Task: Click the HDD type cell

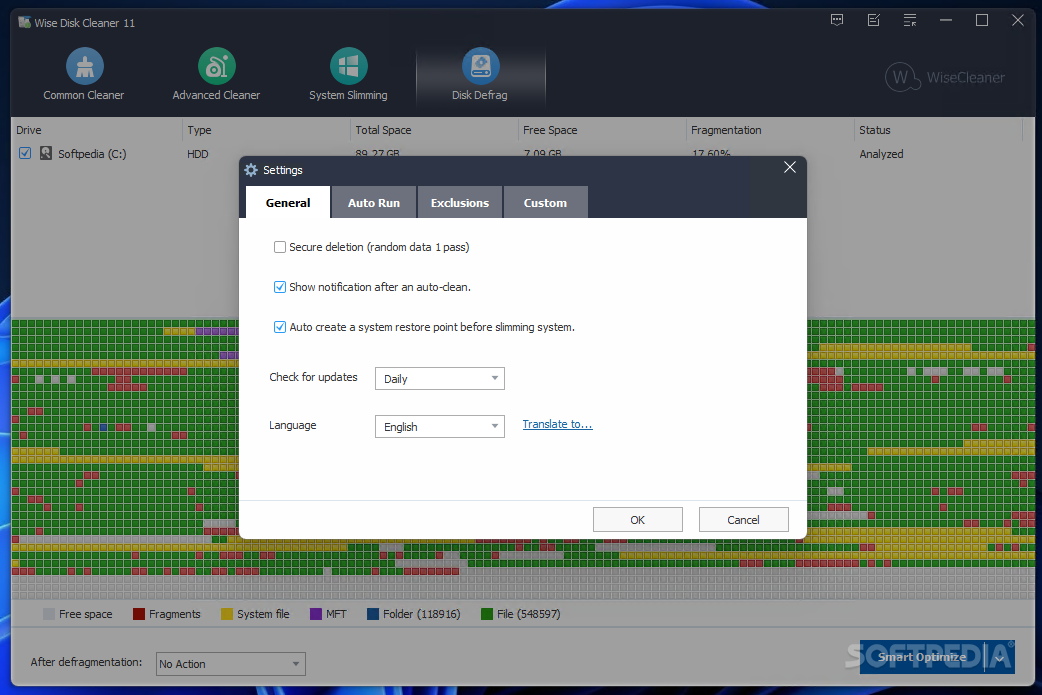Action: [197, 154]
